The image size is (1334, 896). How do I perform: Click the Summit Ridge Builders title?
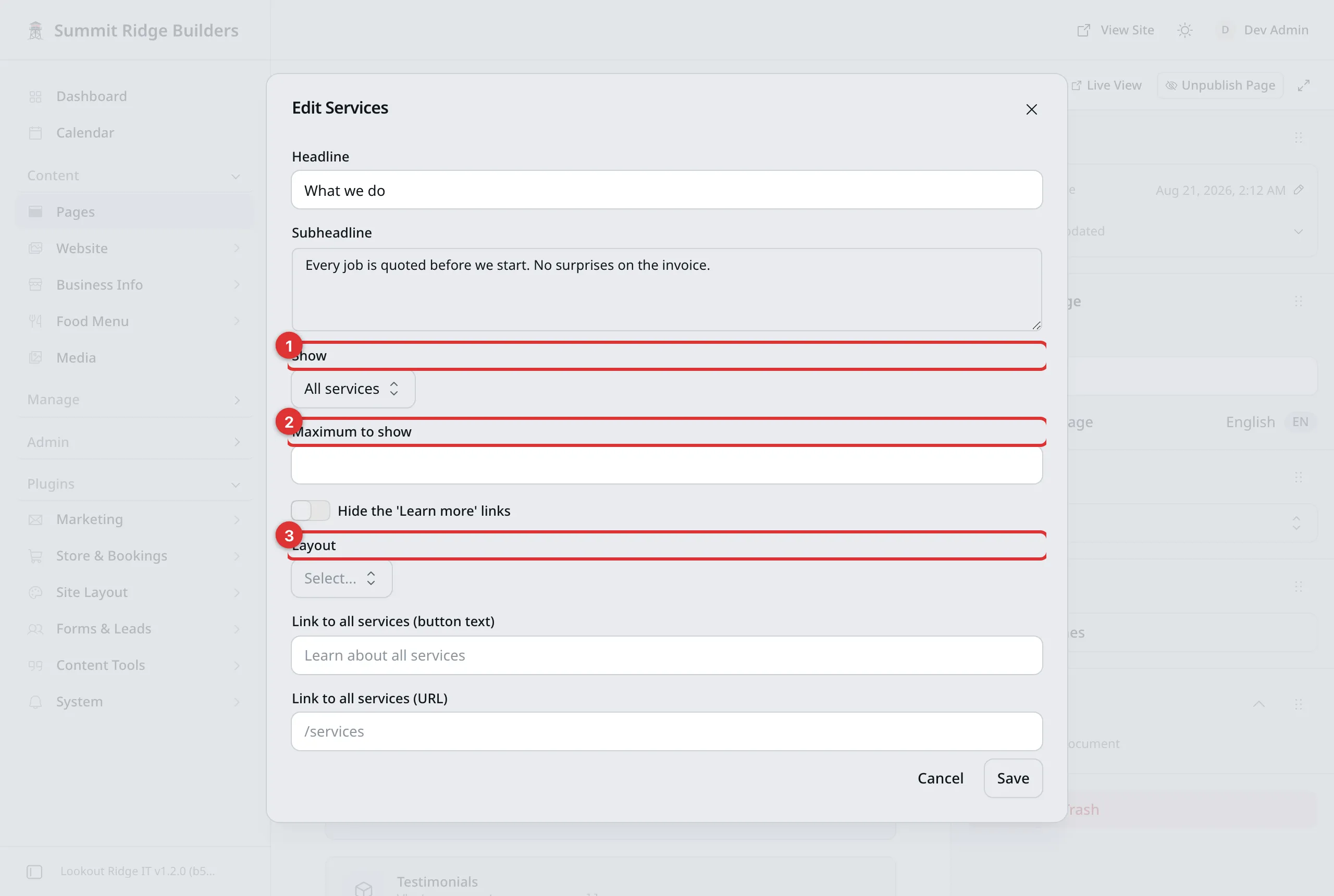click(x=146, y=30)
